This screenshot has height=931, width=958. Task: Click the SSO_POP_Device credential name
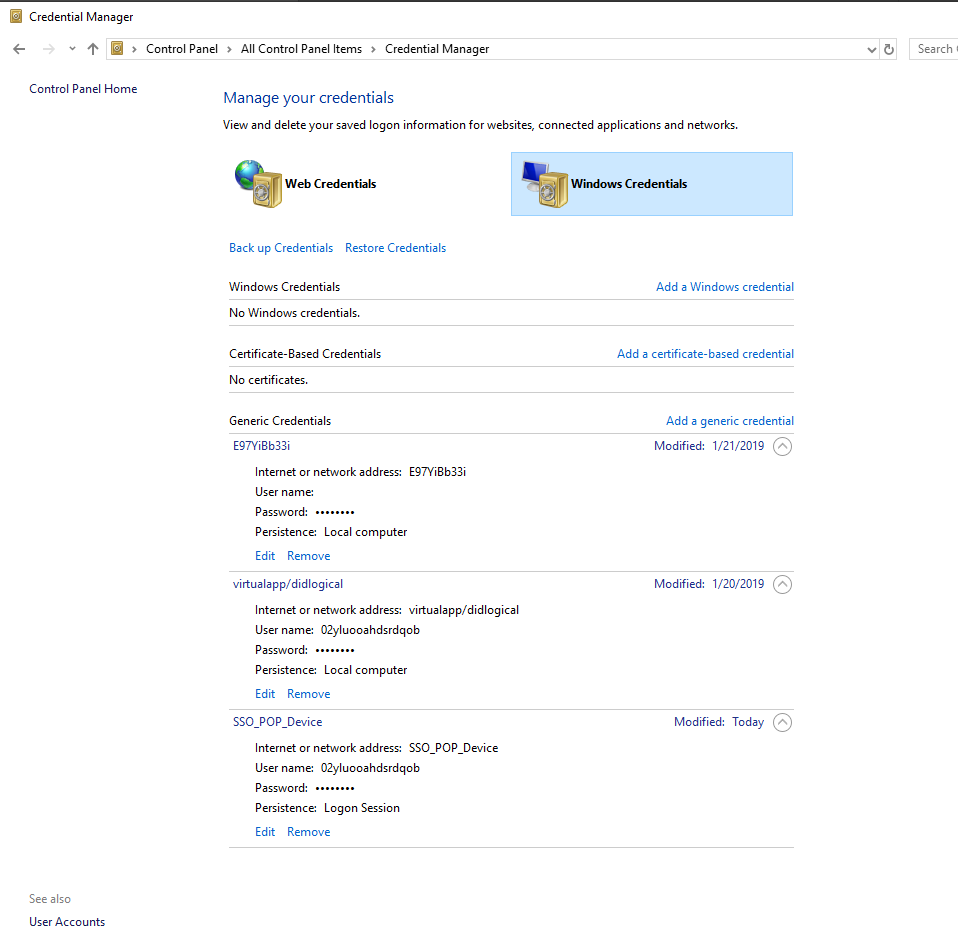pyautogui.click(x=277, y=722)
